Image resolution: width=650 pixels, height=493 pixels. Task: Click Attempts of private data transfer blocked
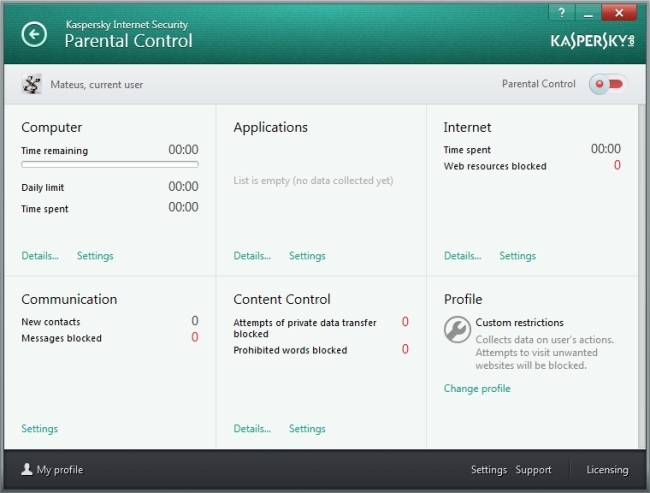coord(305,328)
